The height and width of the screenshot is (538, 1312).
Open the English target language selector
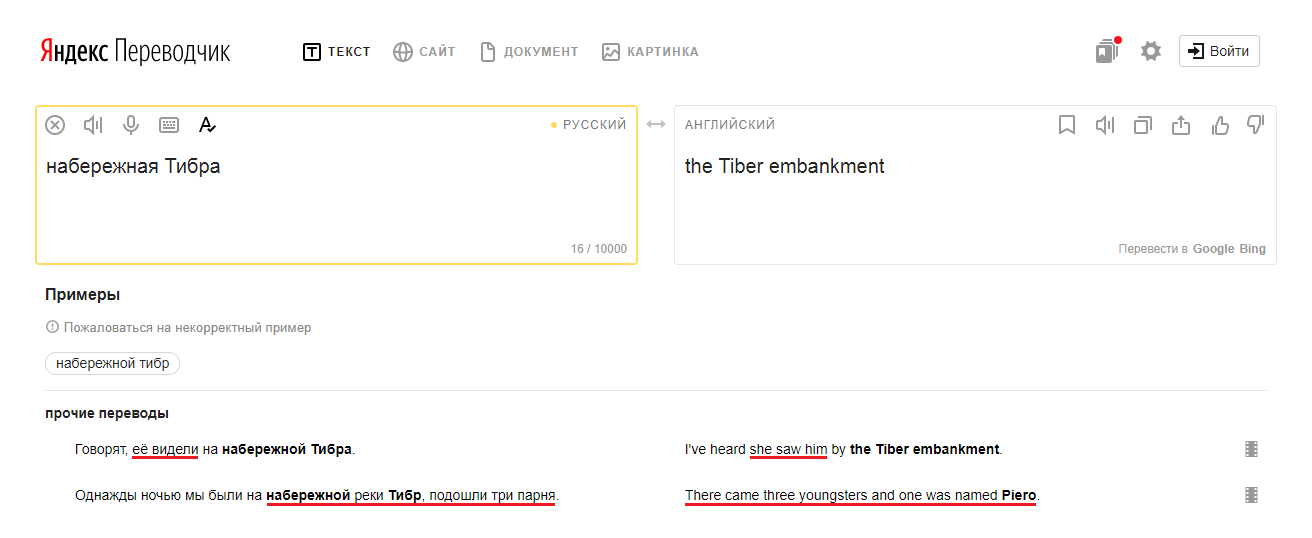point(730,125)
